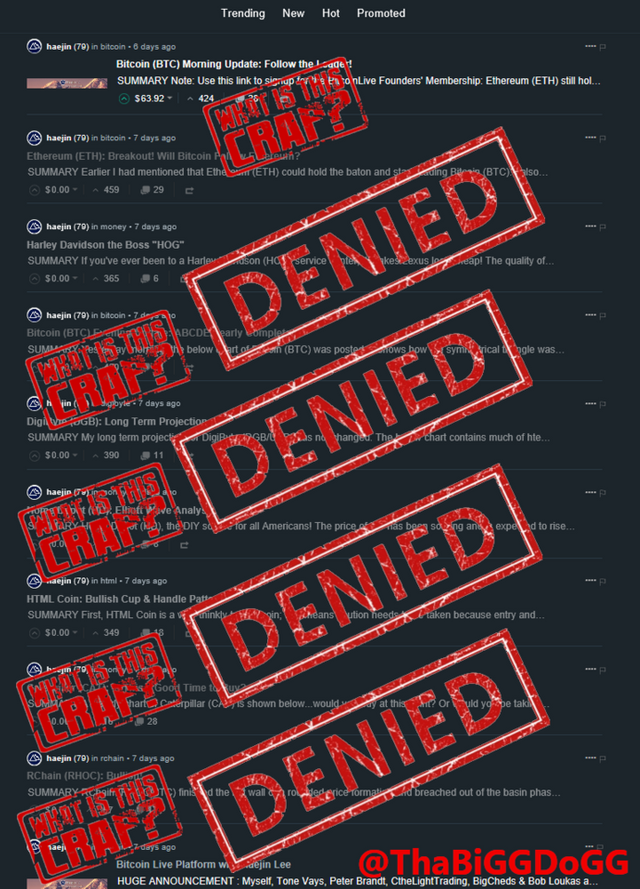
Task: Switch to the Hot tab
Action: click(330, 13)
